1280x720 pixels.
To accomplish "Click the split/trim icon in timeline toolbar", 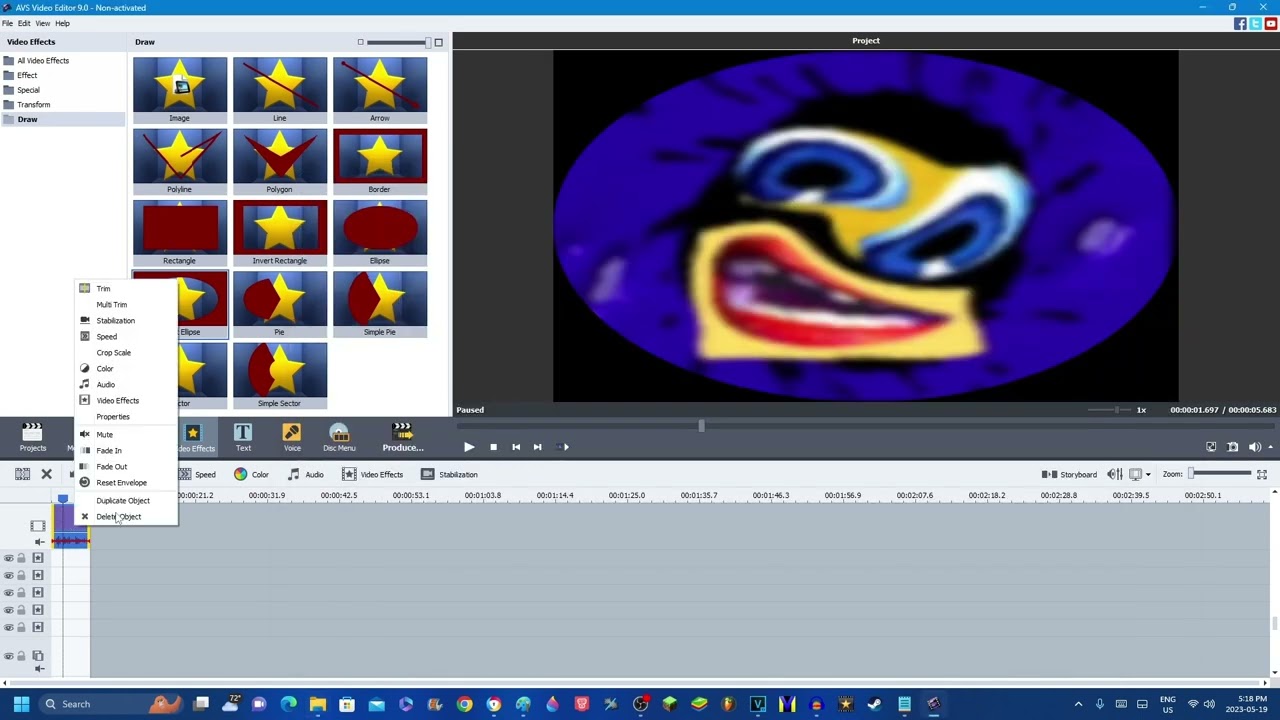I will tap(22, 474).
